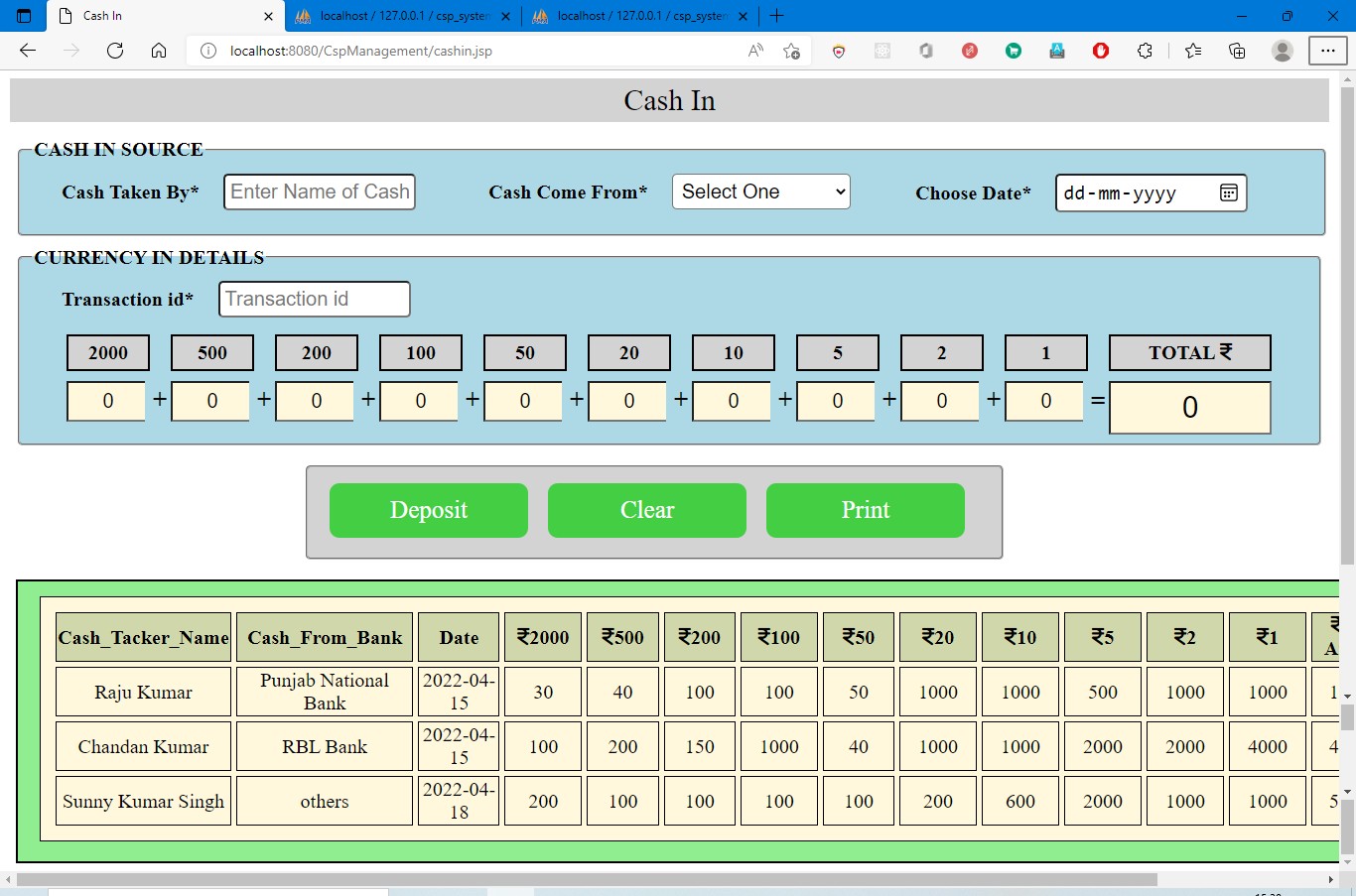Open tab actions menu icon
Viewport: 1356px width, 896px height.
[x=24, y=16]
